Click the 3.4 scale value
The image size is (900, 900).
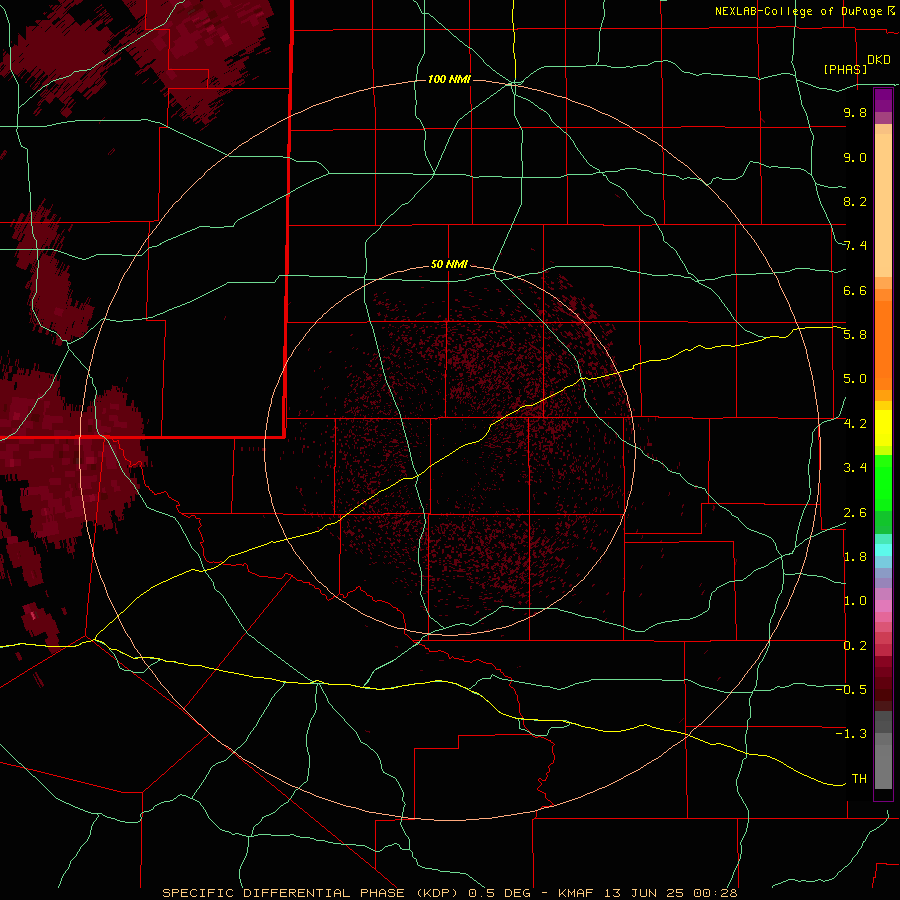(855, 468)
